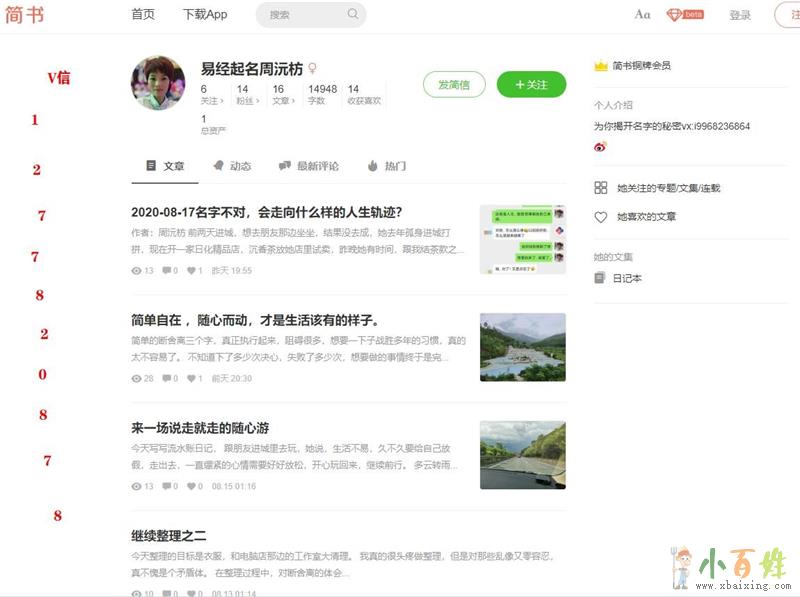Switch to the 最新评论 tab
Screen dimensions: 800x597
click(x=308, y=166)
